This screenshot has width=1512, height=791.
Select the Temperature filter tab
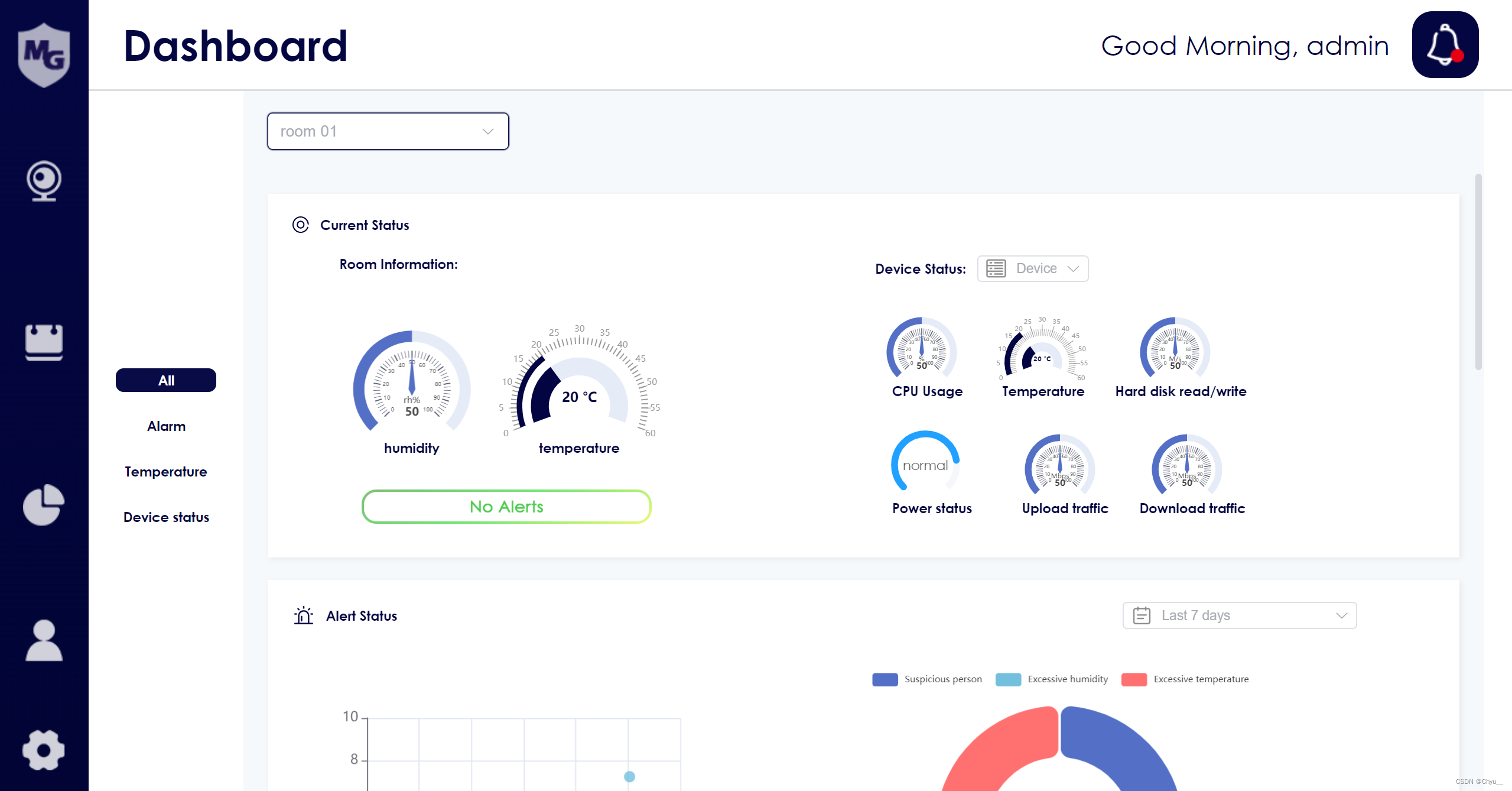click(x=166, y=472)
